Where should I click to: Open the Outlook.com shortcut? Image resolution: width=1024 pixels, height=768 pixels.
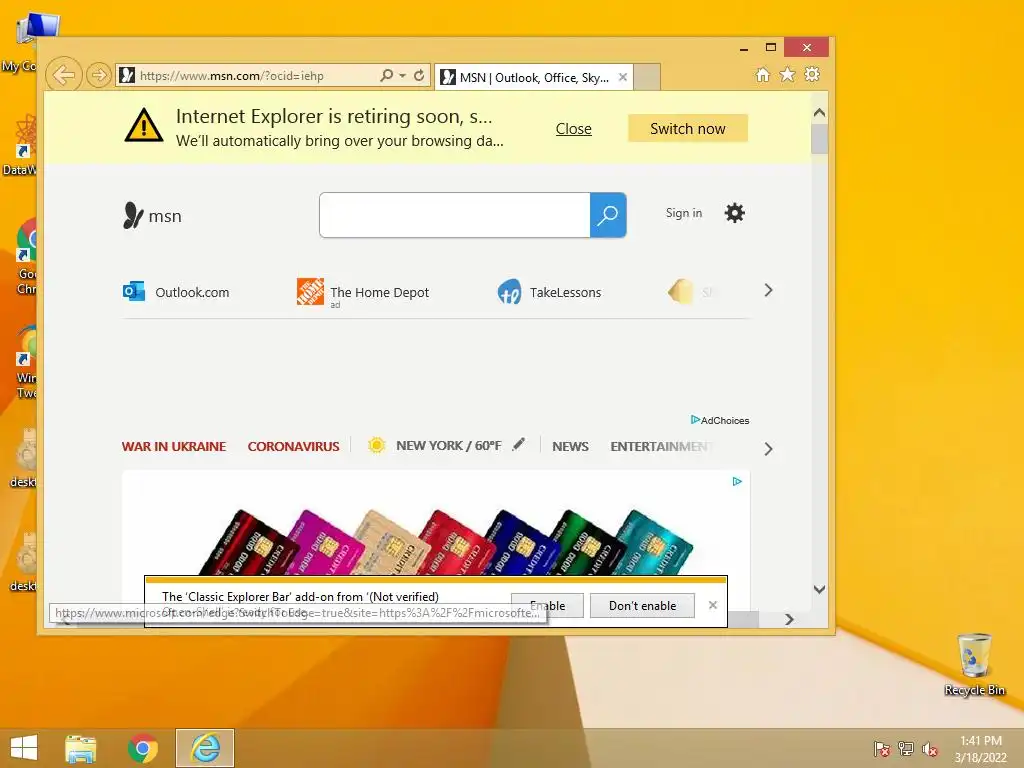click(176, 292)
